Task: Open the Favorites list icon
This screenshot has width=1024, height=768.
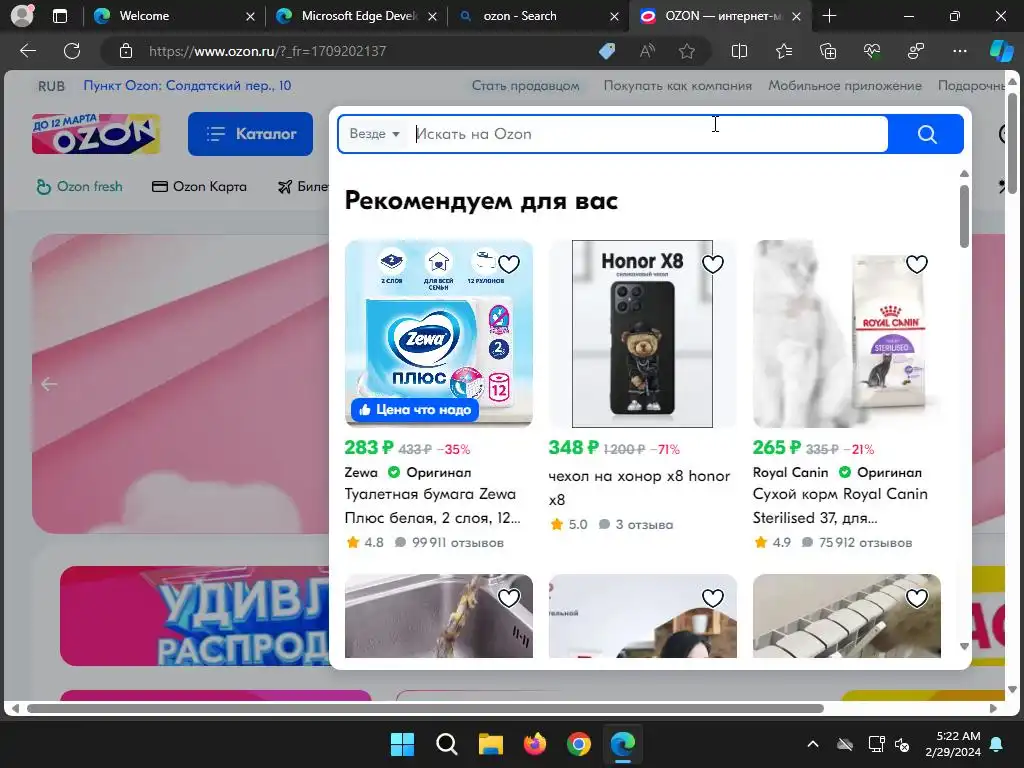Action: pyautogui.click(x=784, y=51)
